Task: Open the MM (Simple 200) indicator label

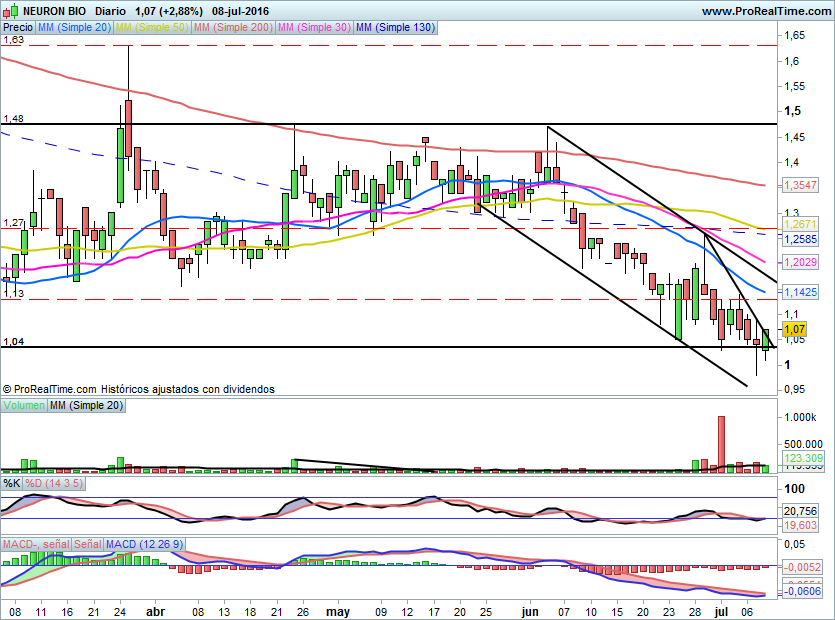Action: click(233, 28)
